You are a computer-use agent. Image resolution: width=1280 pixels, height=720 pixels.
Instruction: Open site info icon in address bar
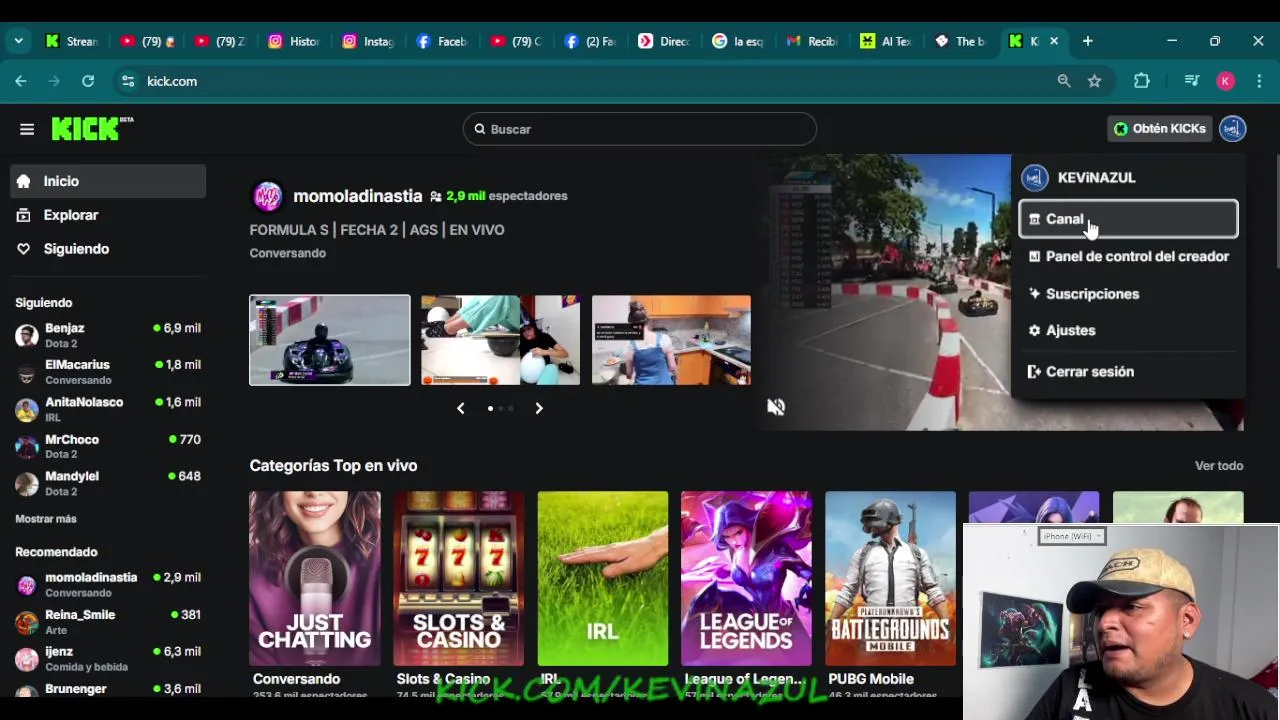pos(127,81)
